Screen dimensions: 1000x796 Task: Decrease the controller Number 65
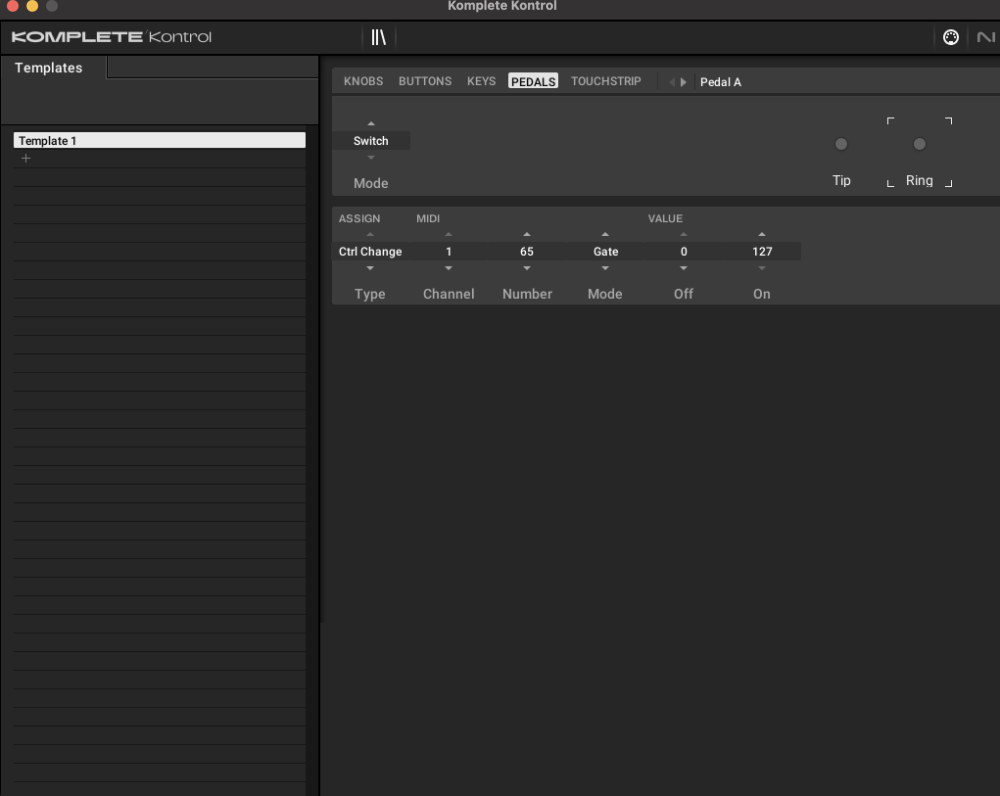point(527,269)
